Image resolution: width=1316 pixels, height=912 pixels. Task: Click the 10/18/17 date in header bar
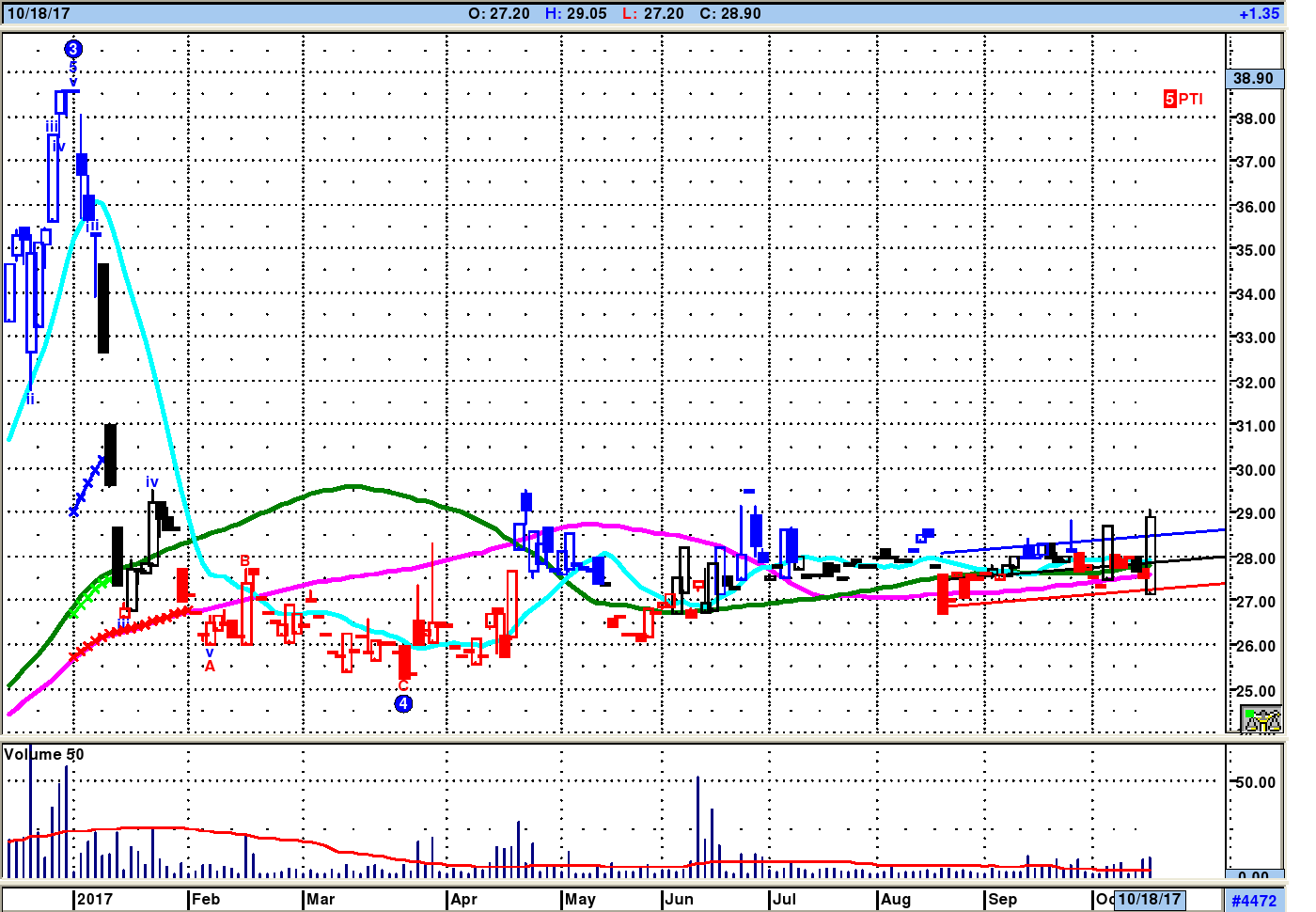click(x=39, y=14)
